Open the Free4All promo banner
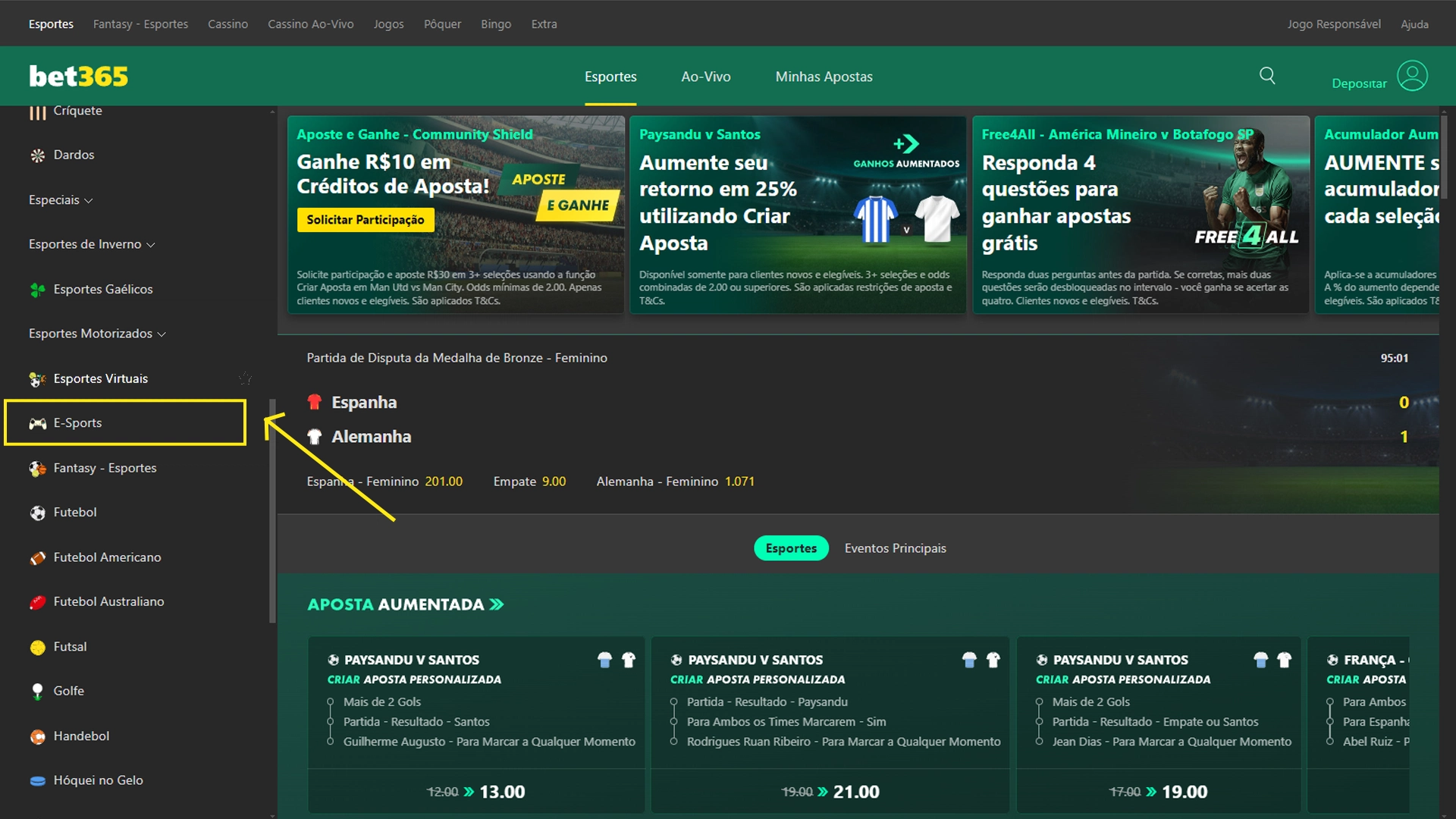The height and width of the screenshot is (819, 1456). [1141, 215]
